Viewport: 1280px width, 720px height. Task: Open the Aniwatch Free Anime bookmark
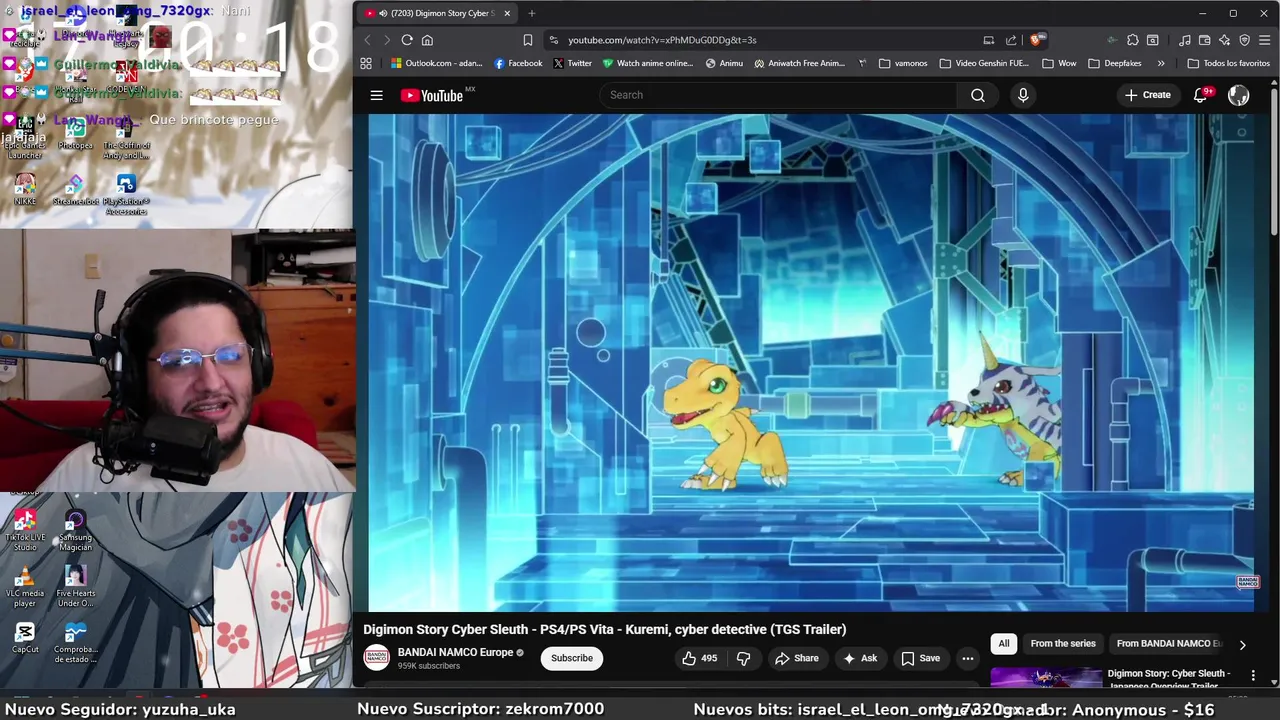(799, 63)
